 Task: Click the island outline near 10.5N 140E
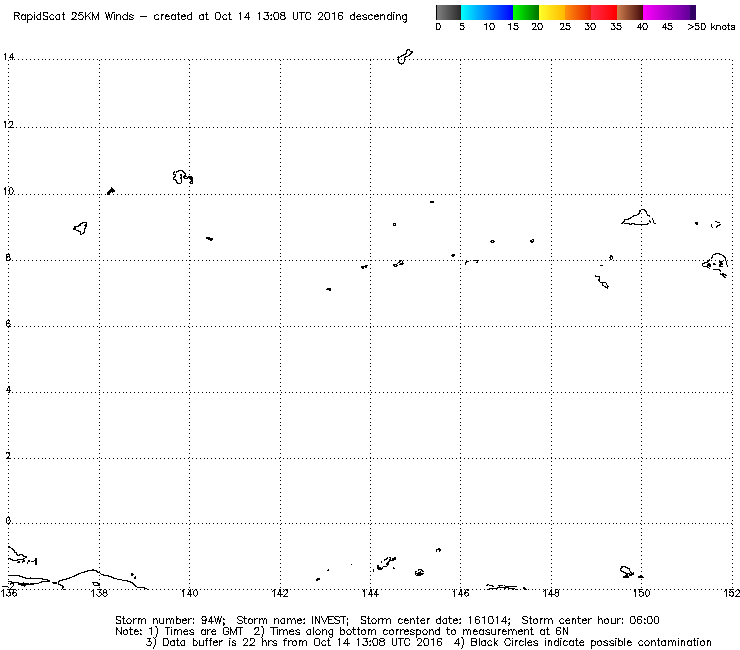(x=183, y=177)
